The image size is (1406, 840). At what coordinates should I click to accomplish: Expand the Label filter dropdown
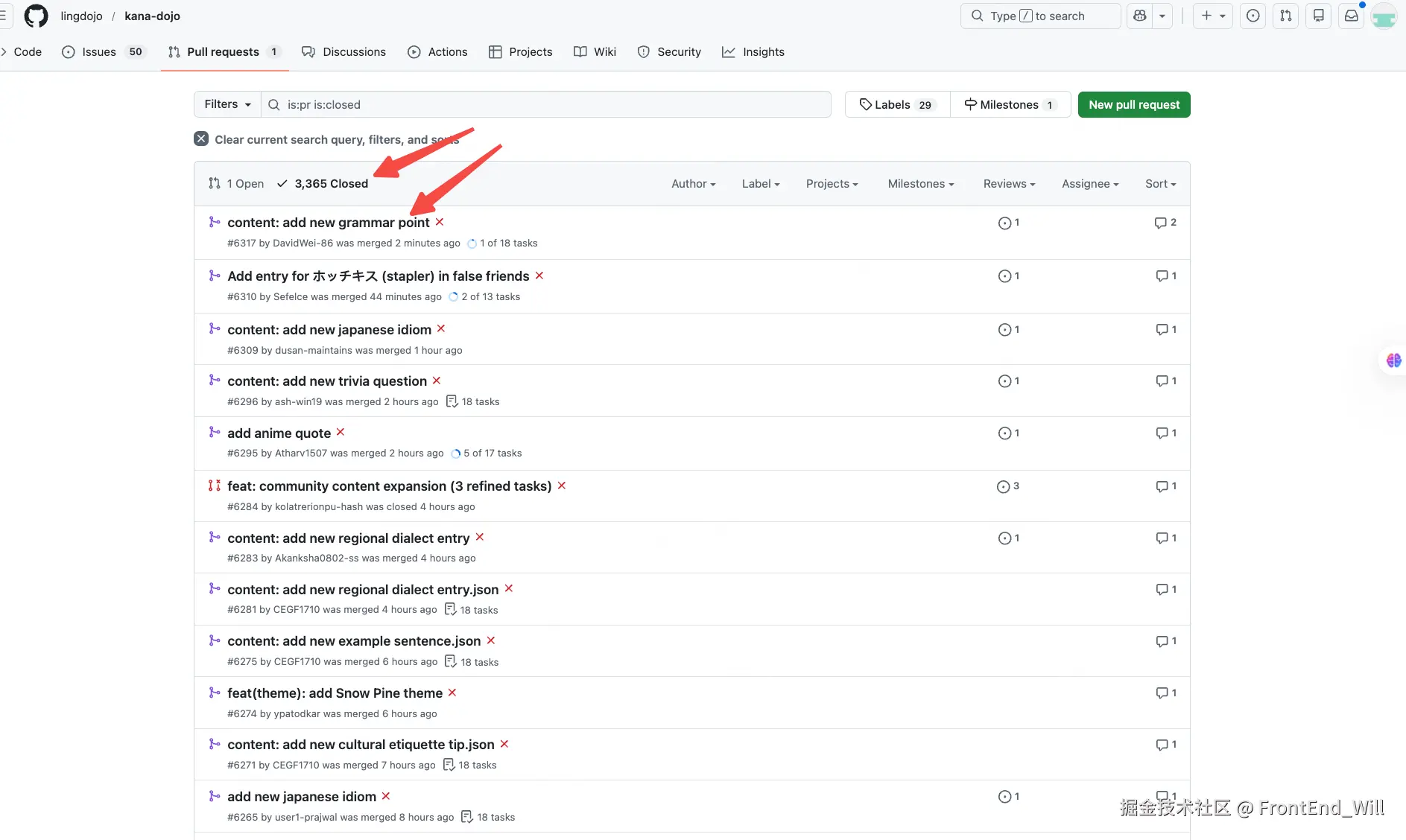761,183
